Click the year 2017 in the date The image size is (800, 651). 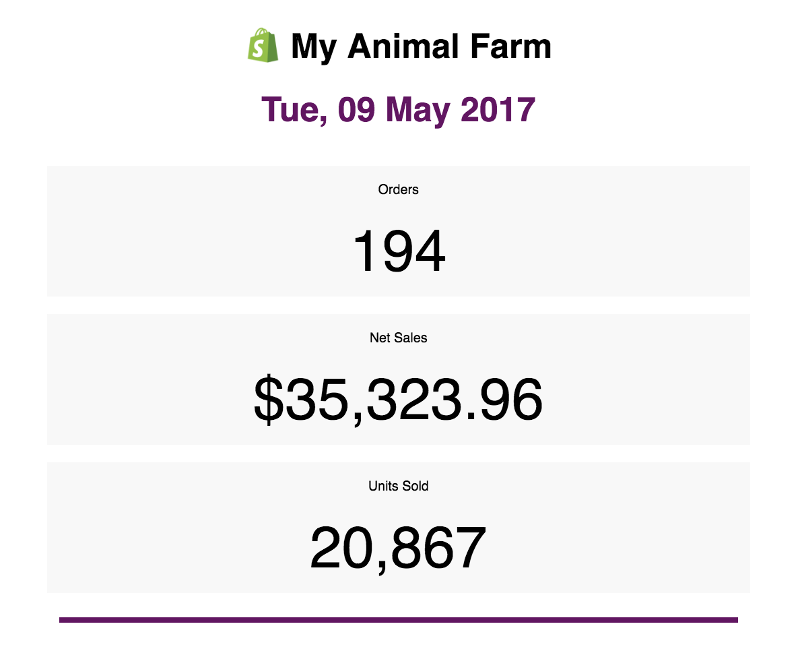497,109
